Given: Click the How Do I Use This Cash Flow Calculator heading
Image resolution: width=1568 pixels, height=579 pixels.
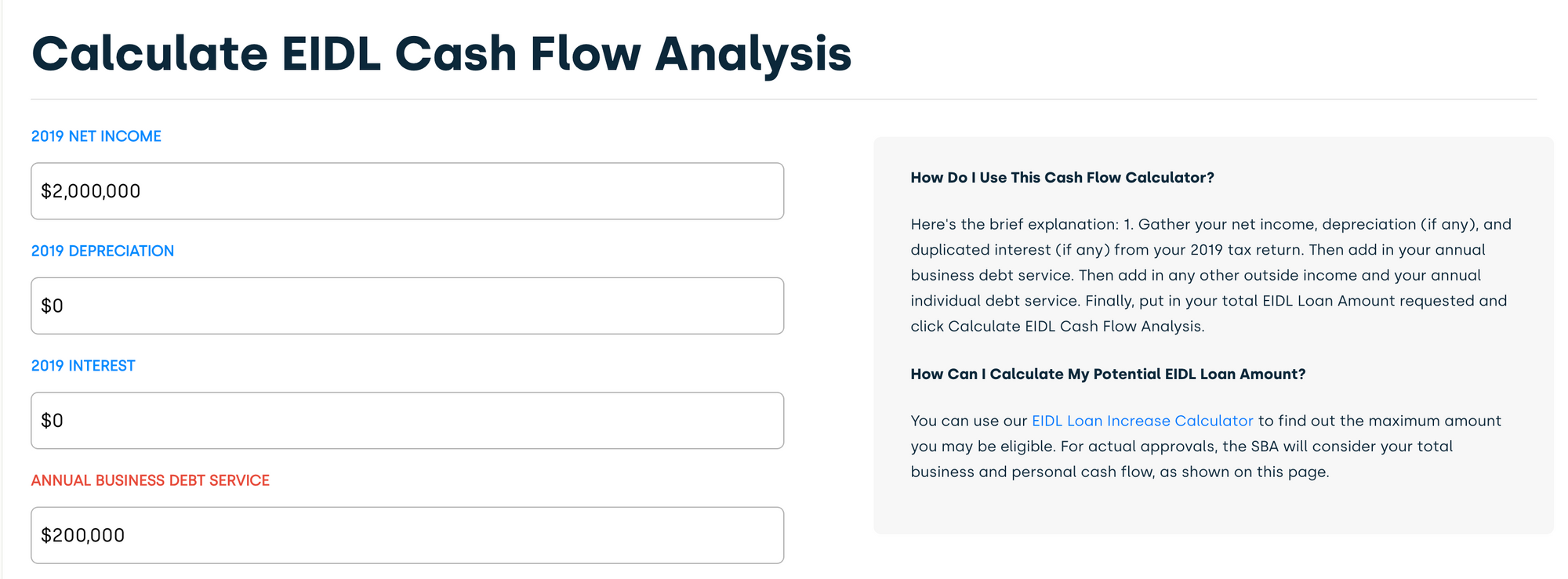Looking at the screenshot, I should (1062, 178).
